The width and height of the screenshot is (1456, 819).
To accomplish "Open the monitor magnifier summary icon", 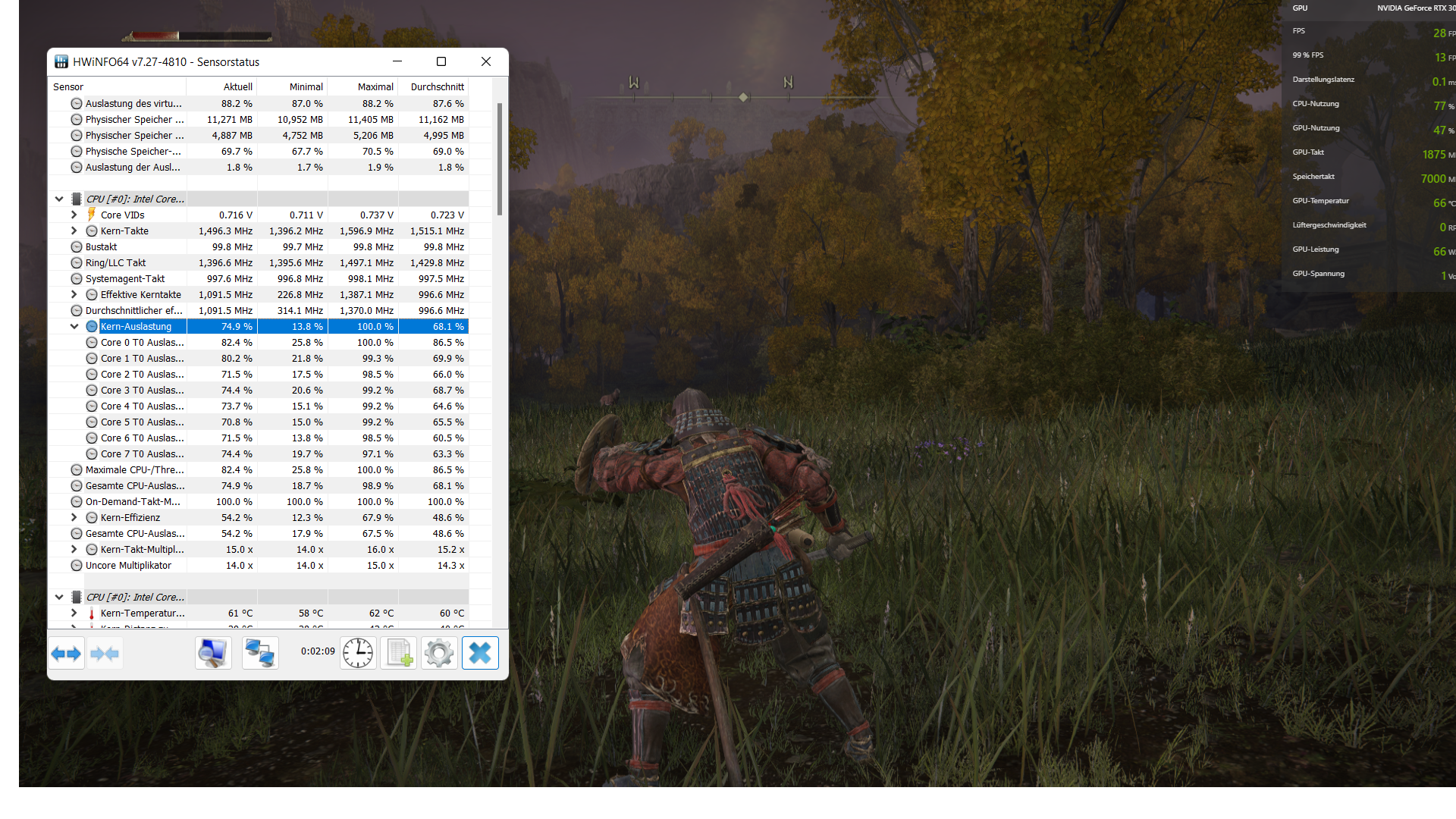I will point(213,654).
